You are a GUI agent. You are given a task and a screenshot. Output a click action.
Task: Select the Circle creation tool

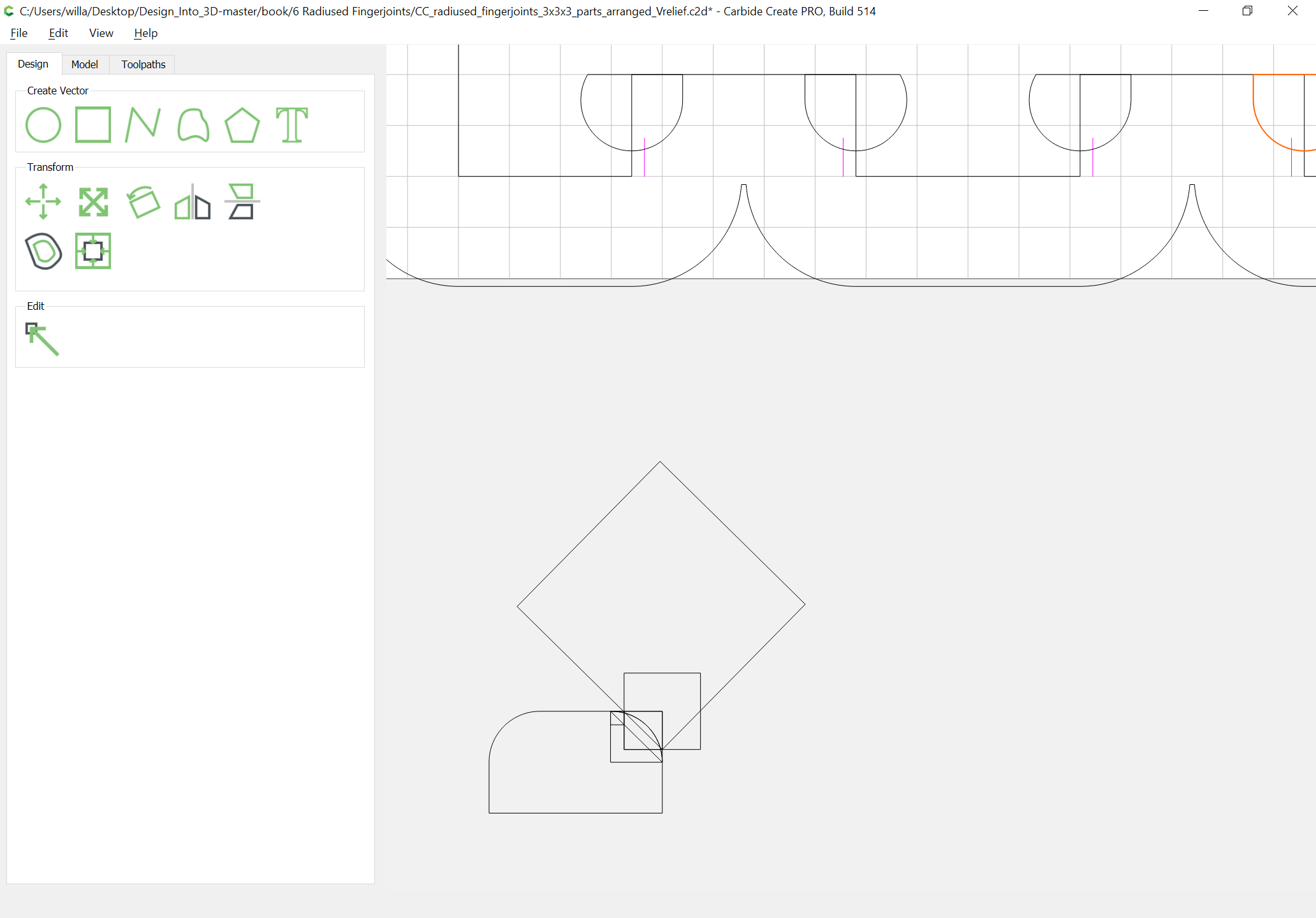click(43, 125)
